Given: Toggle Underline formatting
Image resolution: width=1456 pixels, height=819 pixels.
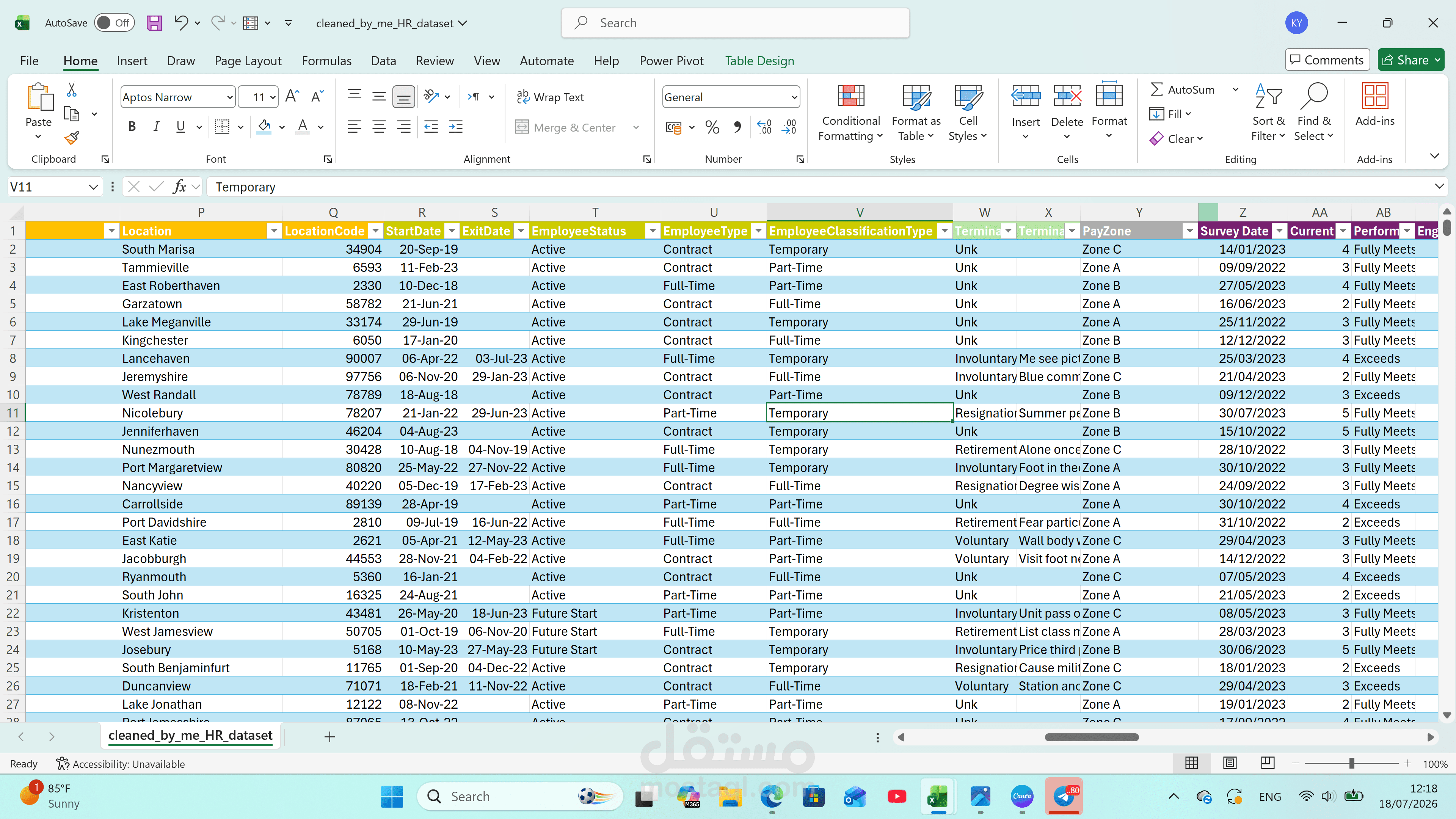Looking at the screenshot, I should (180, 127).
